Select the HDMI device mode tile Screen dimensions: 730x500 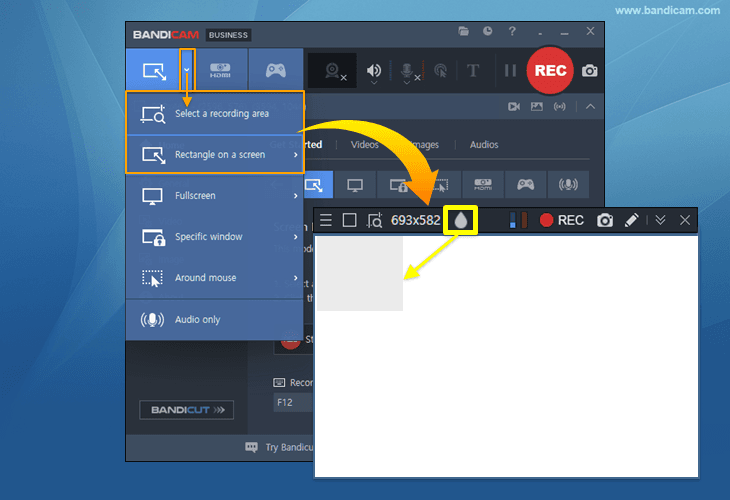coord(483,185)
